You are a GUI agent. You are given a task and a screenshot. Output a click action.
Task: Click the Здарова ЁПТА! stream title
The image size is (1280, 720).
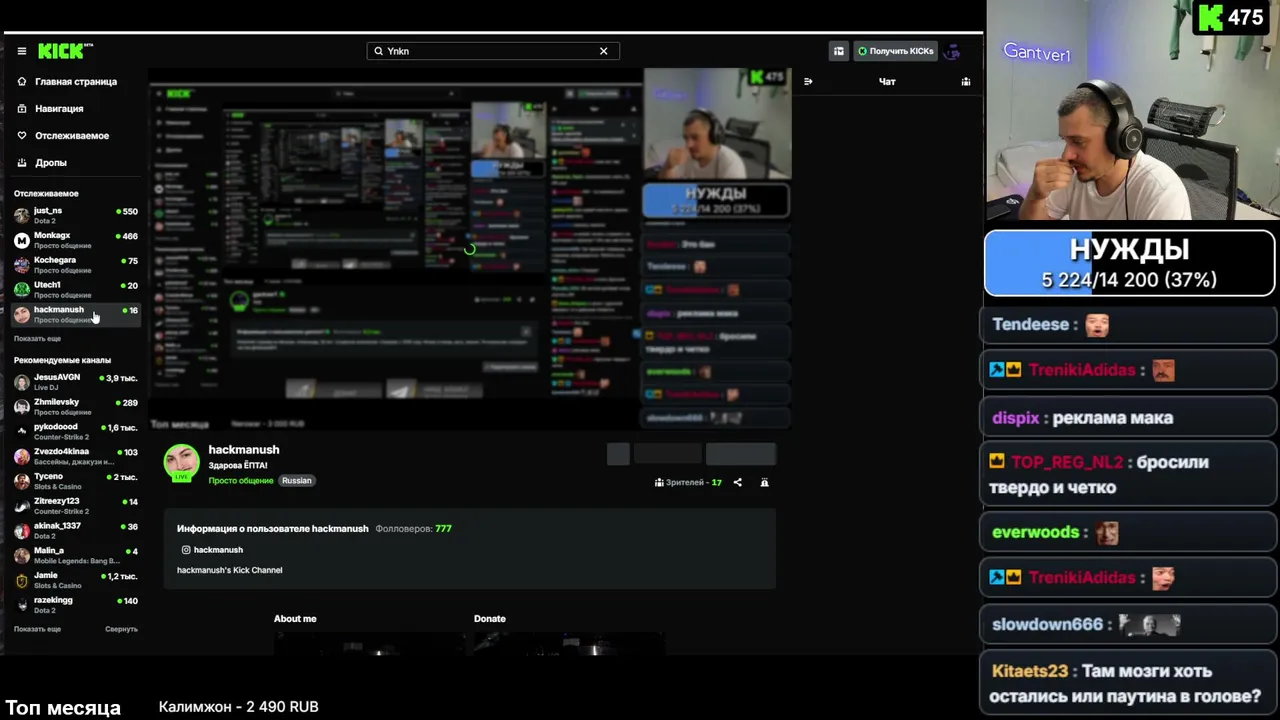[238, 466]
